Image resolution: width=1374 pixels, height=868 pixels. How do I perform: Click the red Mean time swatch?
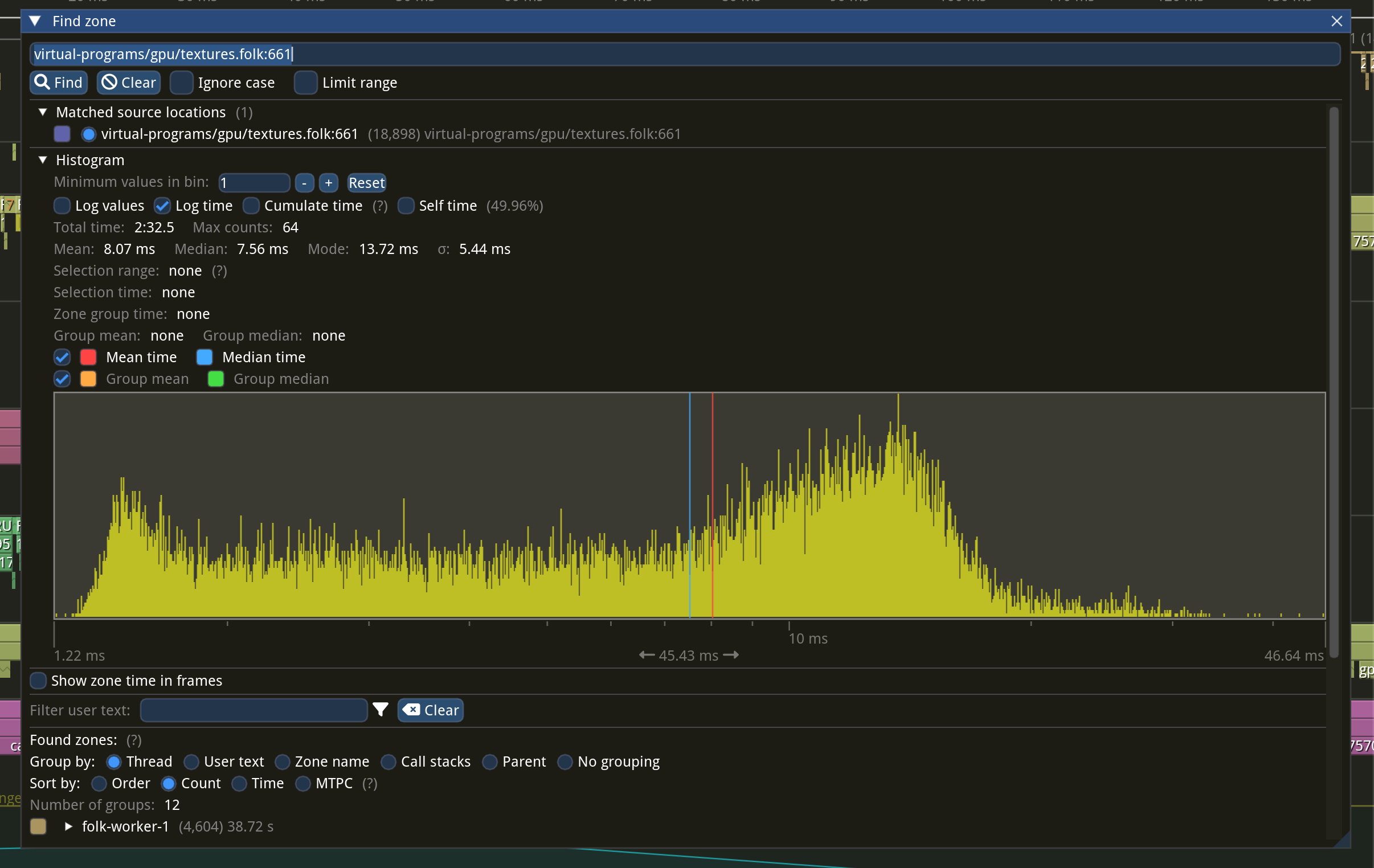pos(88,357)
